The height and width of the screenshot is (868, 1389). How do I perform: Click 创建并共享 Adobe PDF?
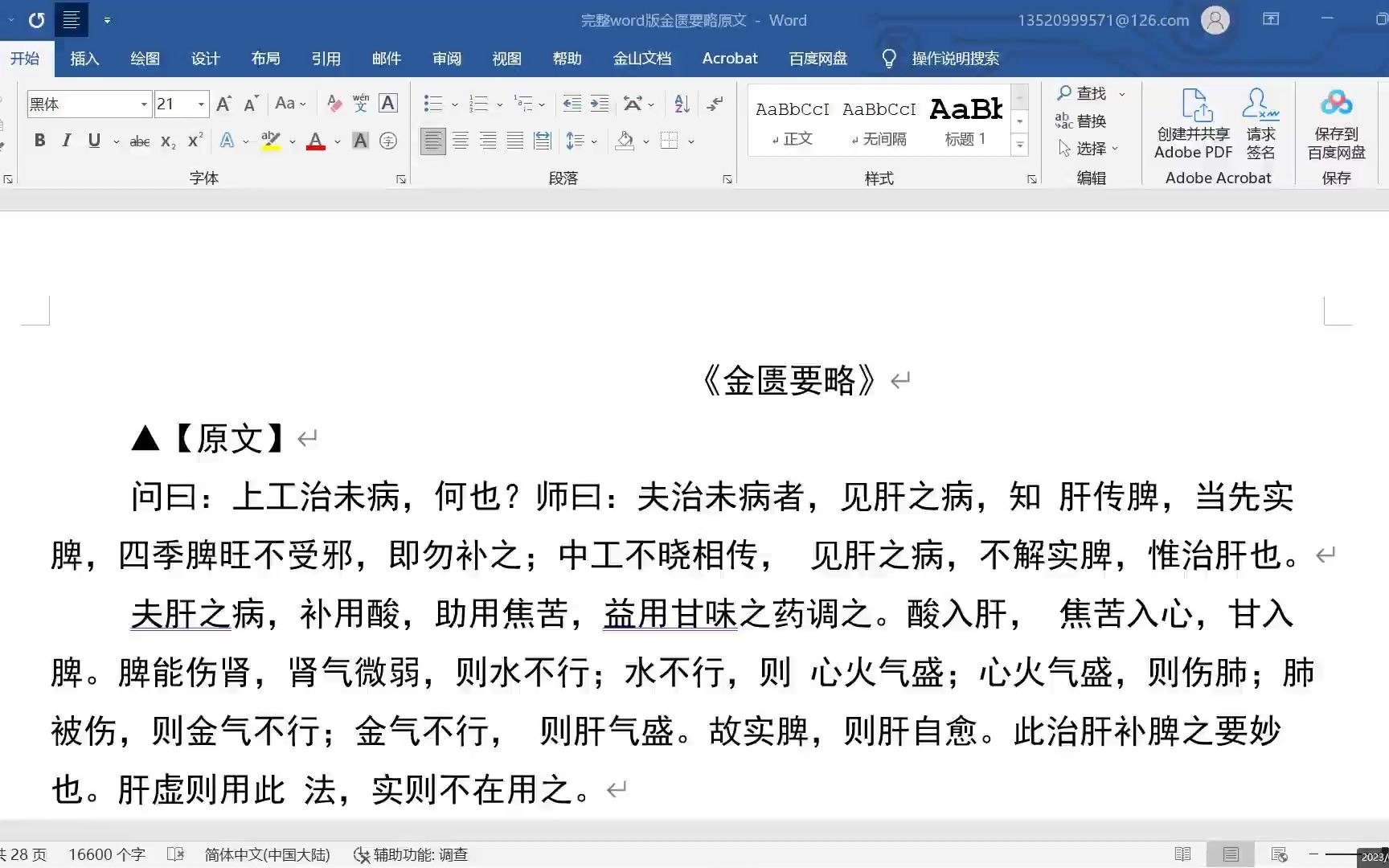coord(1194,124)
